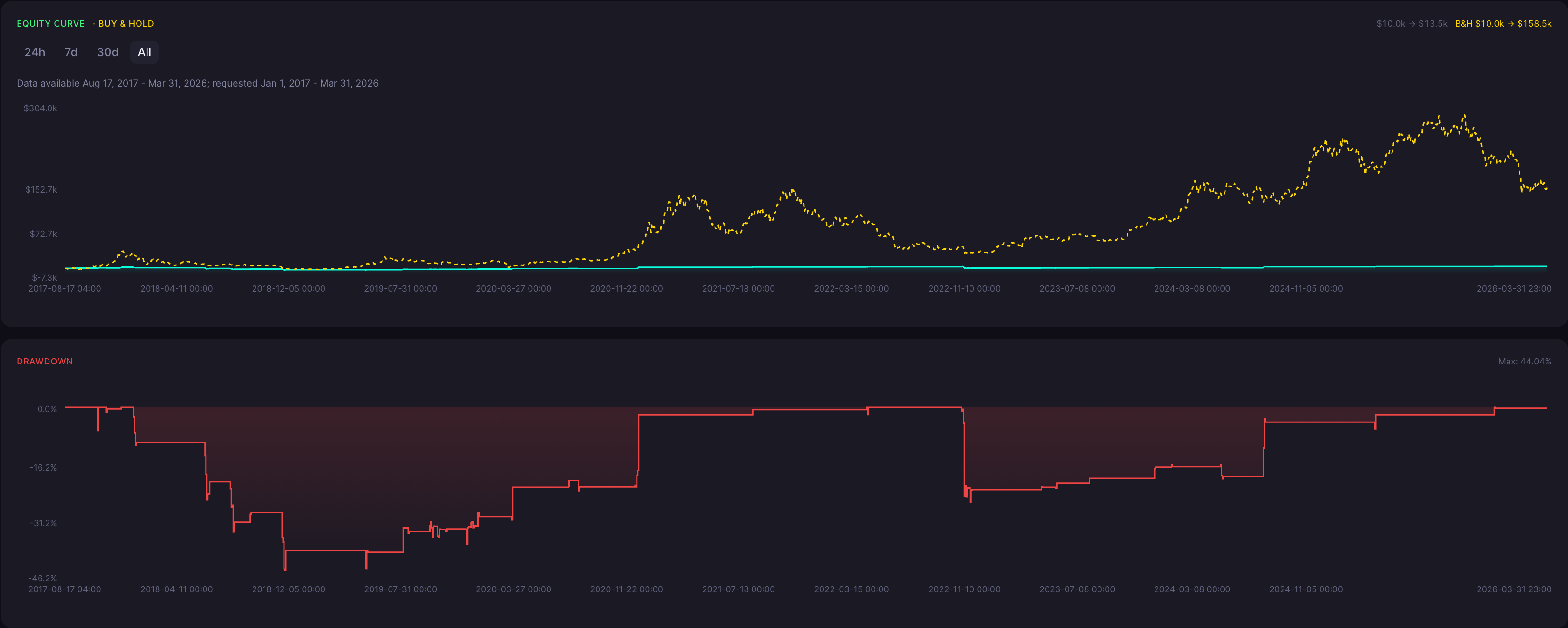Click the -16.2% drawdown axis label
The image size is (1568, 628).
point(43,467)
